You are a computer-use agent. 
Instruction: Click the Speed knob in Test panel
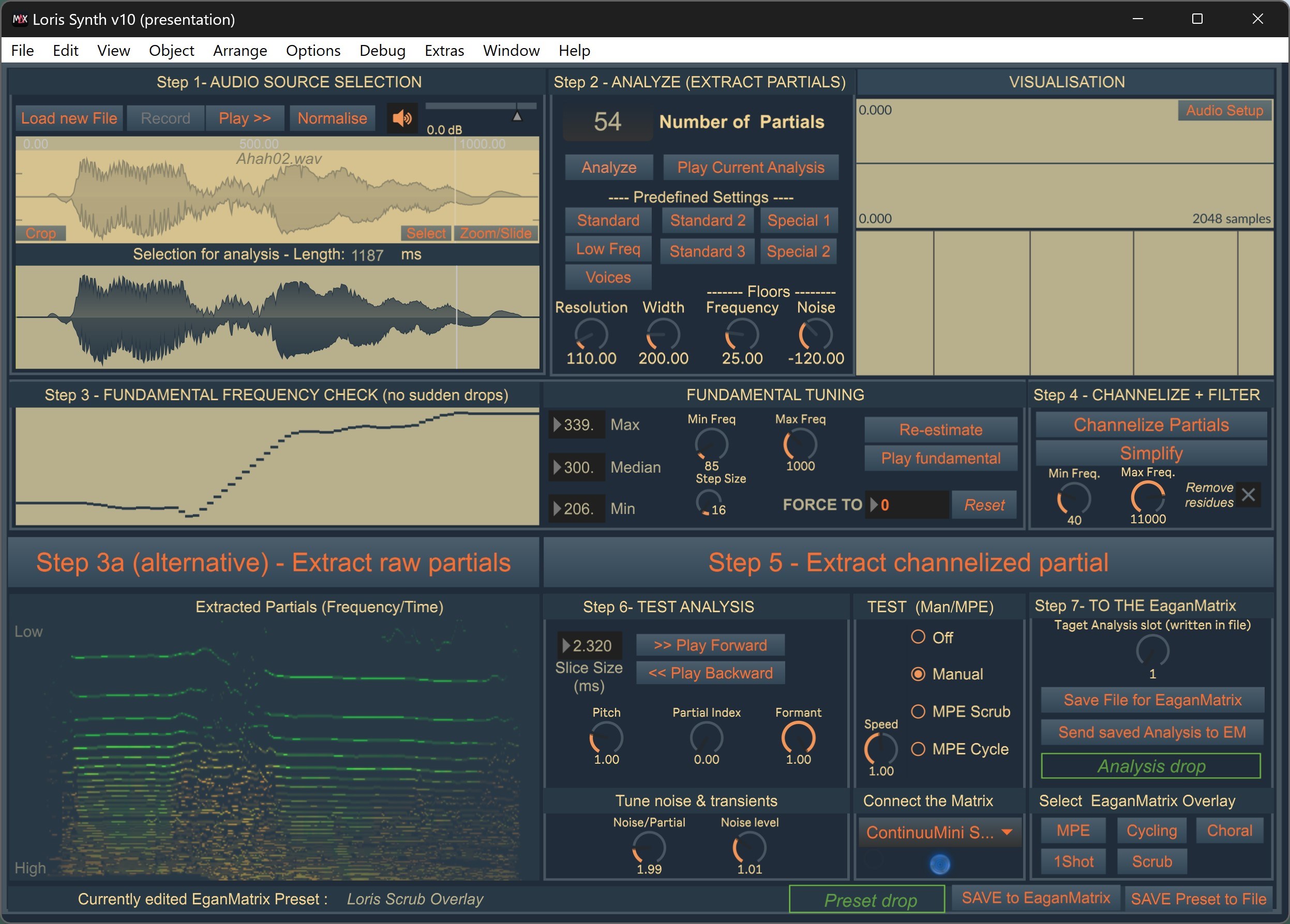[880, 749]
